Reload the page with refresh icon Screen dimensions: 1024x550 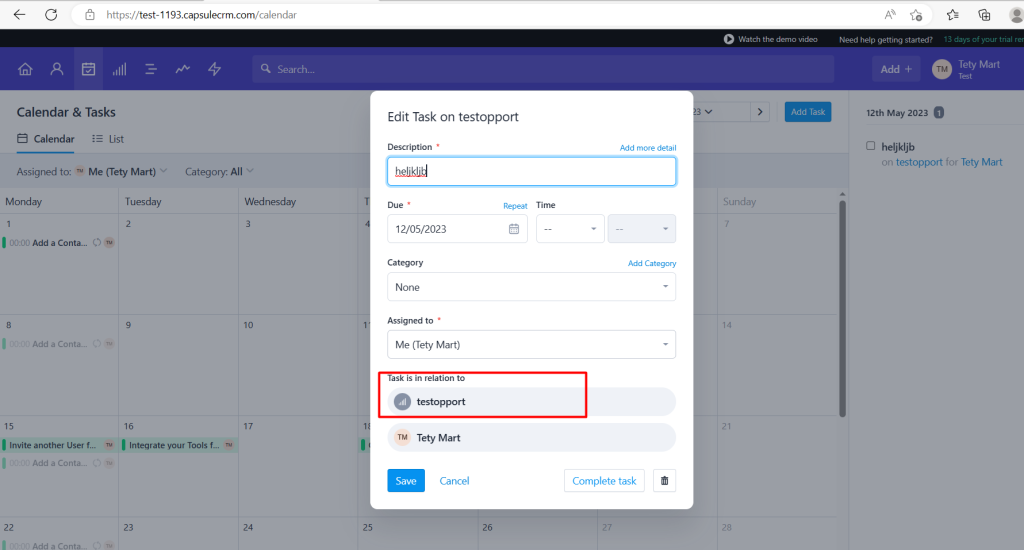[x=51, y=14]
